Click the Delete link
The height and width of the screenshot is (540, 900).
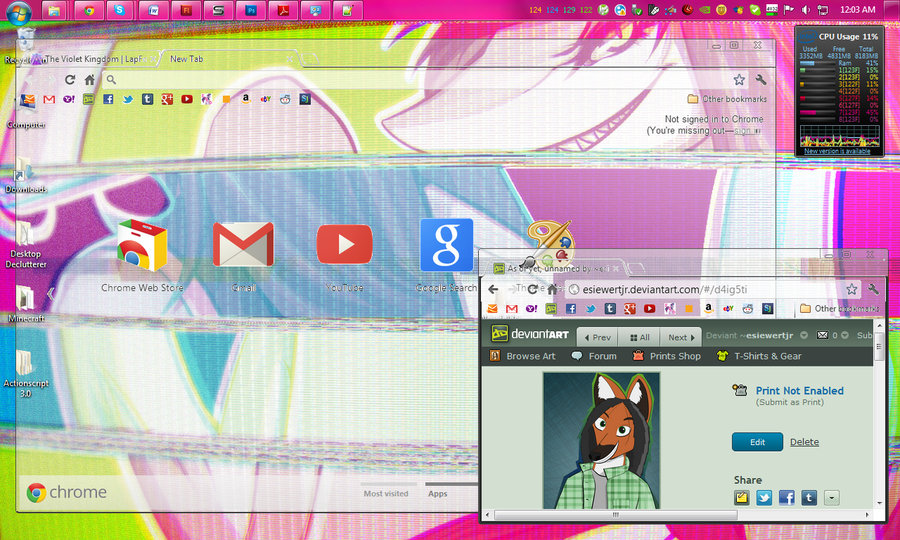point(804,442)
